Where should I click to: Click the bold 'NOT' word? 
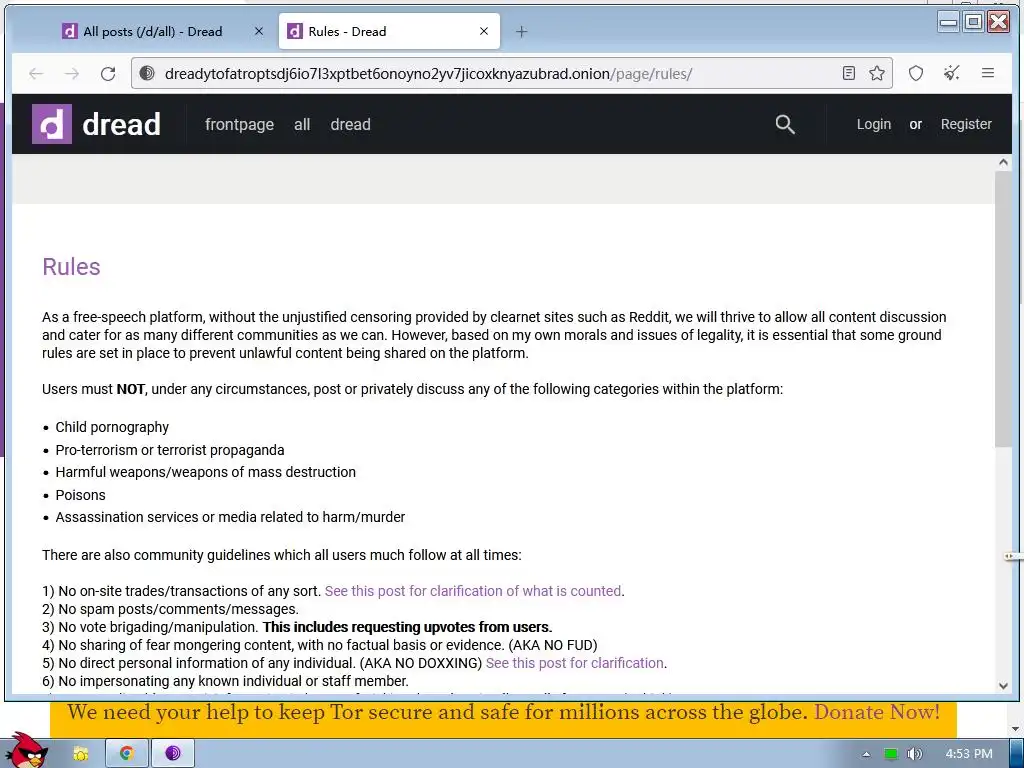[x=131, y=389]
